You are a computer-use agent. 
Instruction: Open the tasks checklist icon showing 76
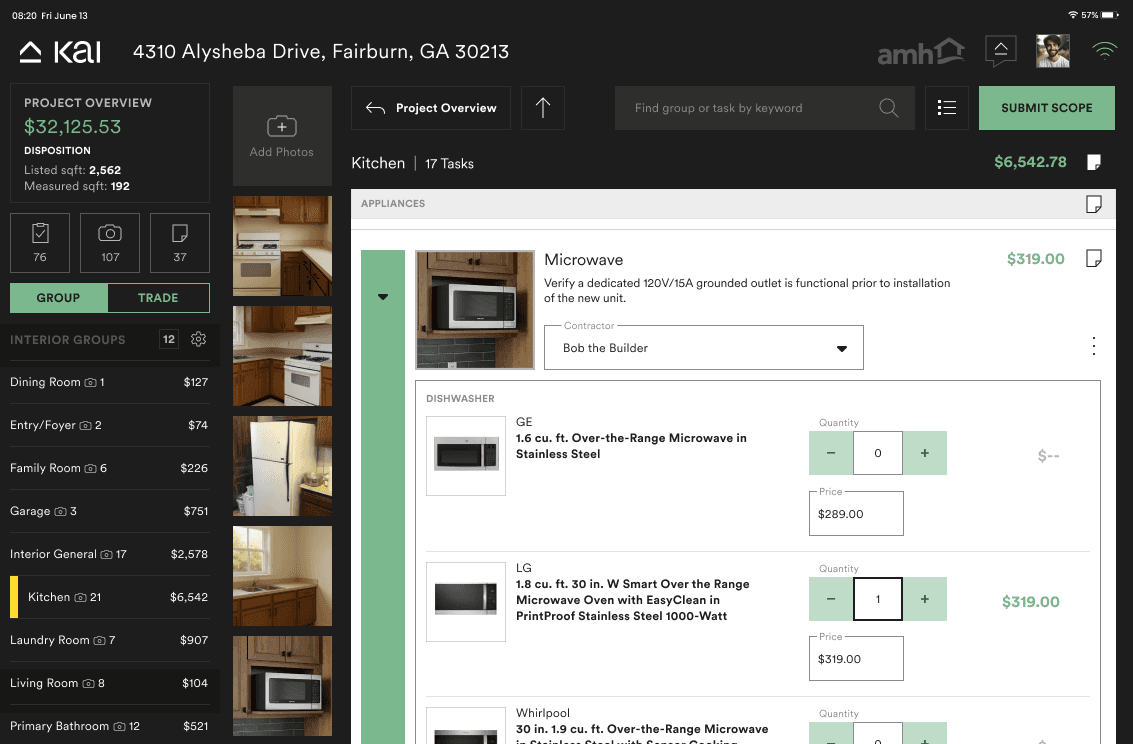click(x=40, y=243)
